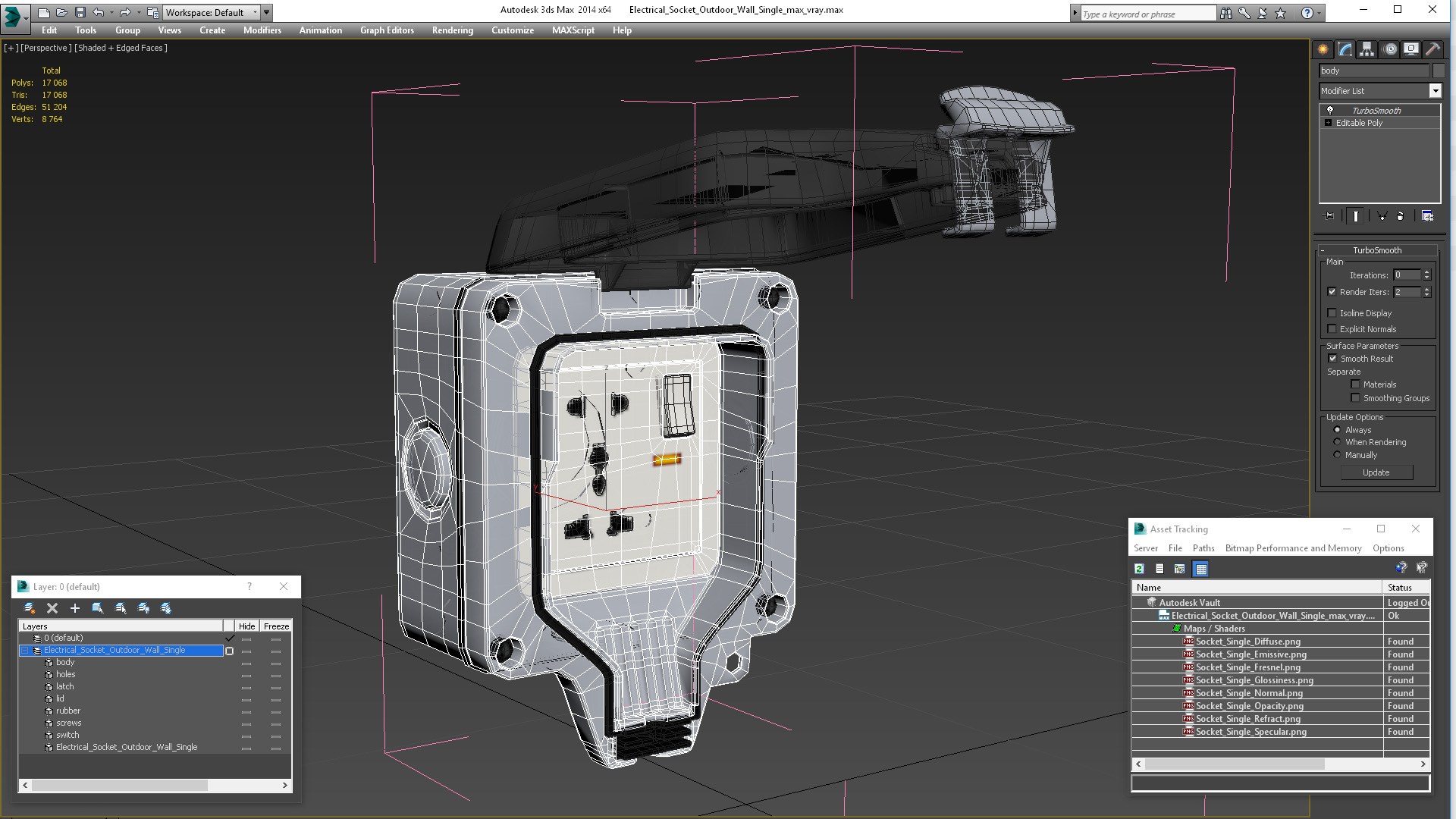Open Paths menu in Asset Tracking
Viewport: 1456px width, 819px height.
pyautogui.click(x=1203, y=548)
